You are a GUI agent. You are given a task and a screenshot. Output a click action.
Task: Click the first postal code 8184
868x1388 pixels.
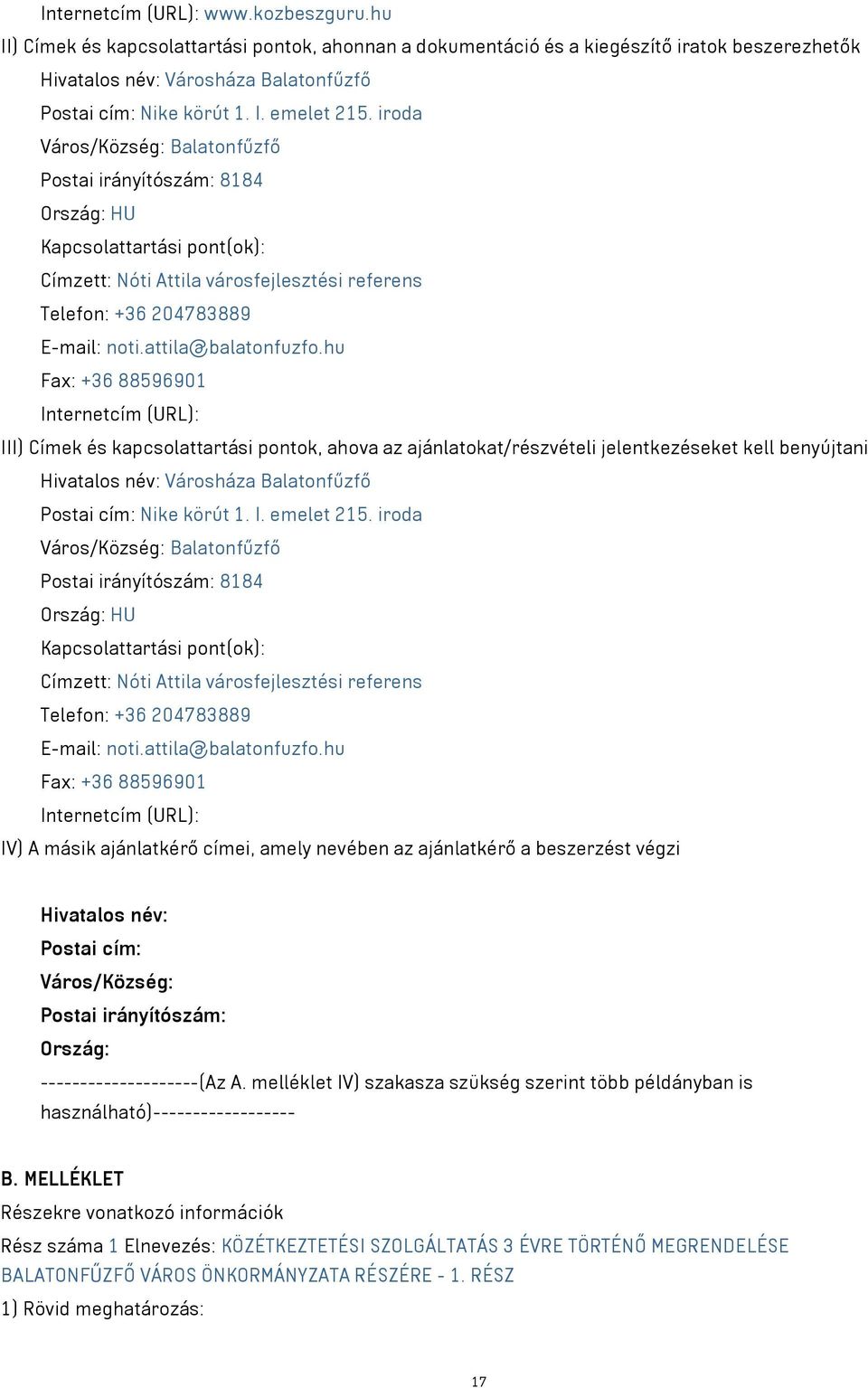pos(241,180)
